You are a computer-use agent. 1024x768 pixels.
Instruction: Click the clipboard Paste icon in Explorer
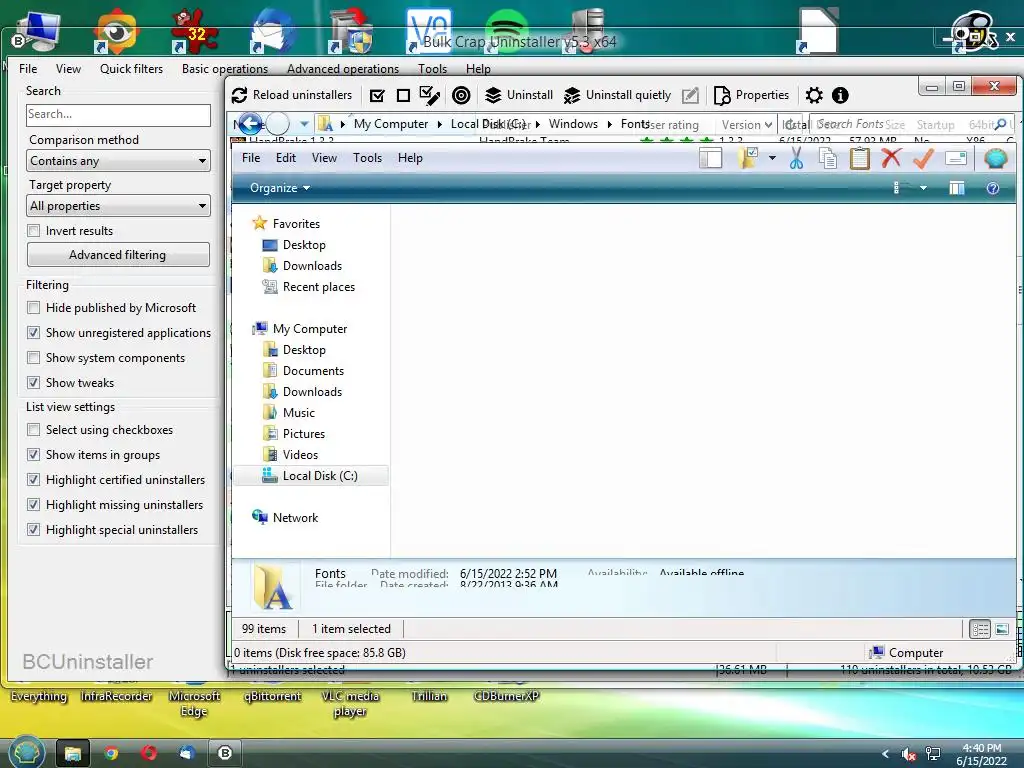coord(859,158)
